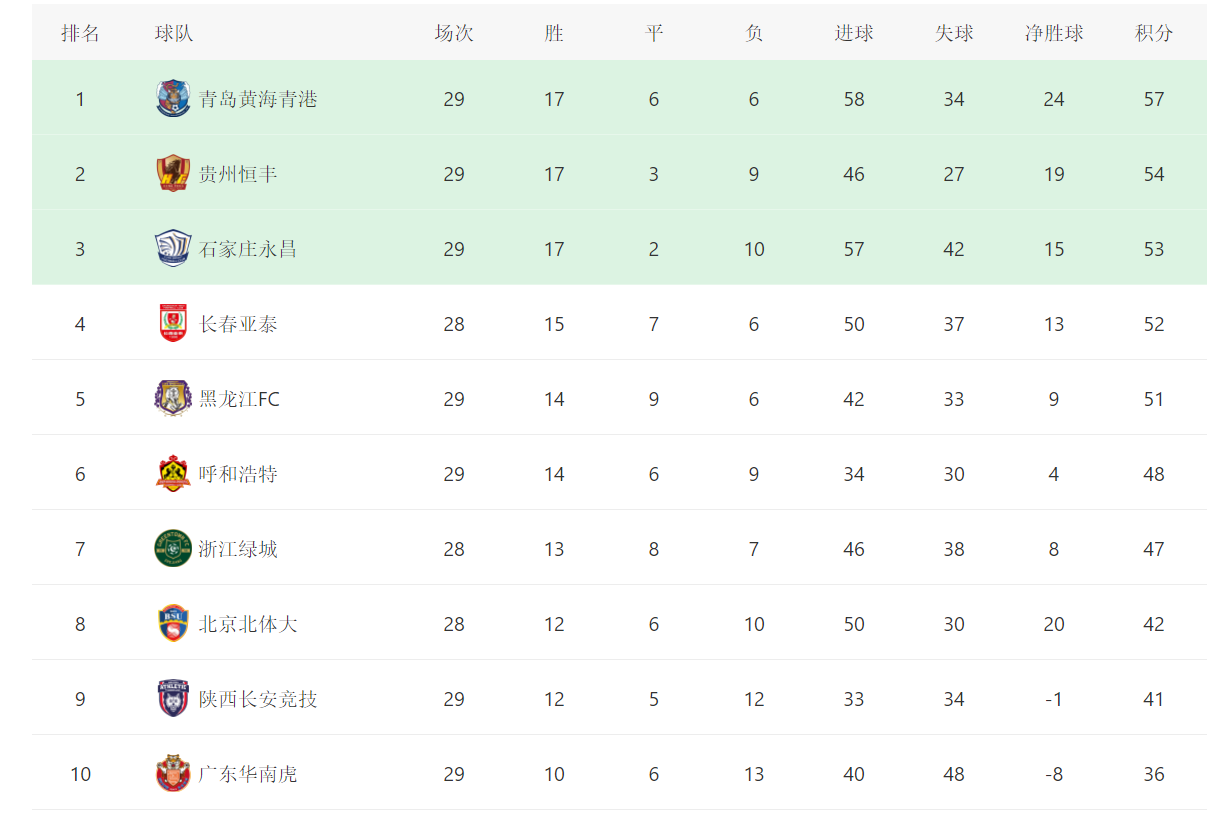
Task: Click the 陕西长安竞技 Athletic badge
Action: [173, 699]
